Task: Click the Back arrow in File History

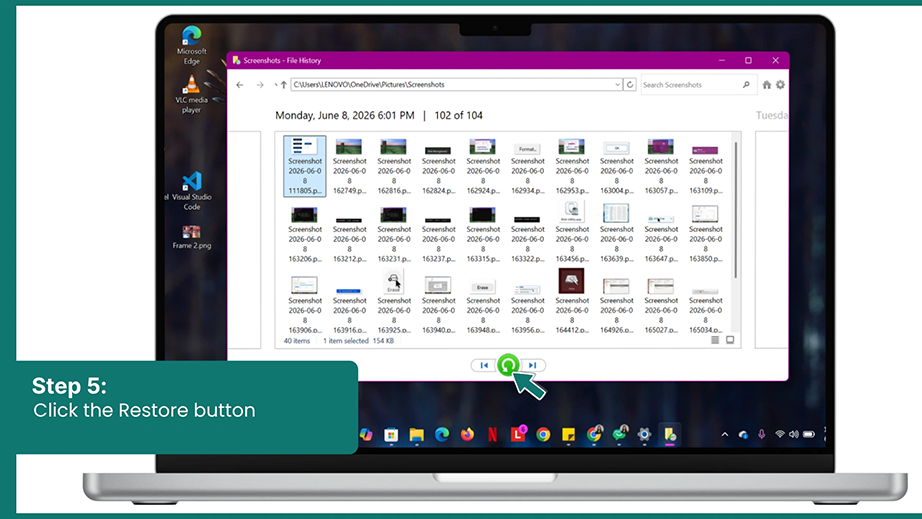Action: [x=240, y=85]
